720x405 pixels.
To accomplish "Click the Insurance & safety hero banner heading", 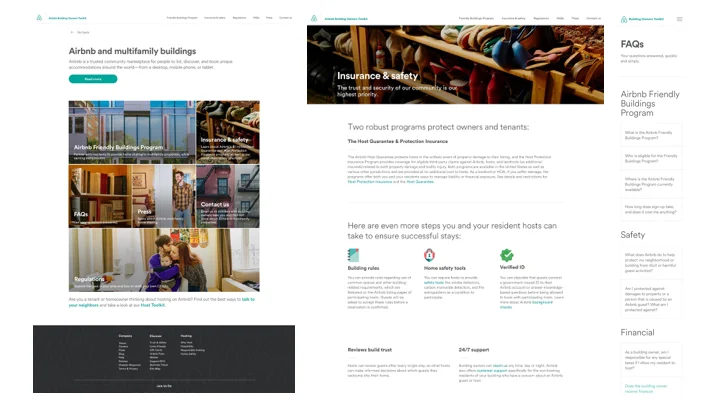I will pyautogui.click(x=377, y=76).
